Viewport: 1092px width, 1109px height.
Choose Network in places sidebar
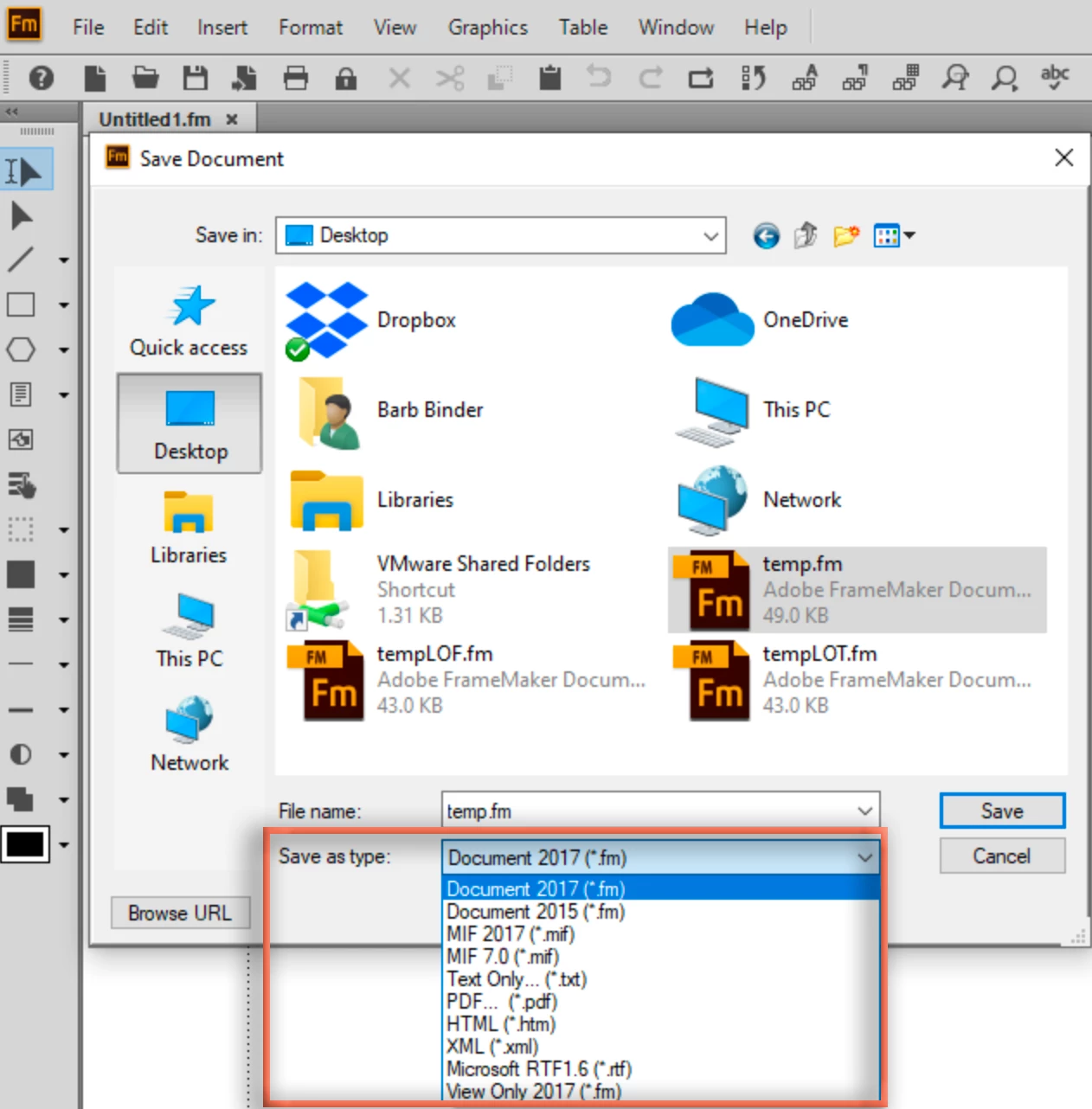coord(189,735)
